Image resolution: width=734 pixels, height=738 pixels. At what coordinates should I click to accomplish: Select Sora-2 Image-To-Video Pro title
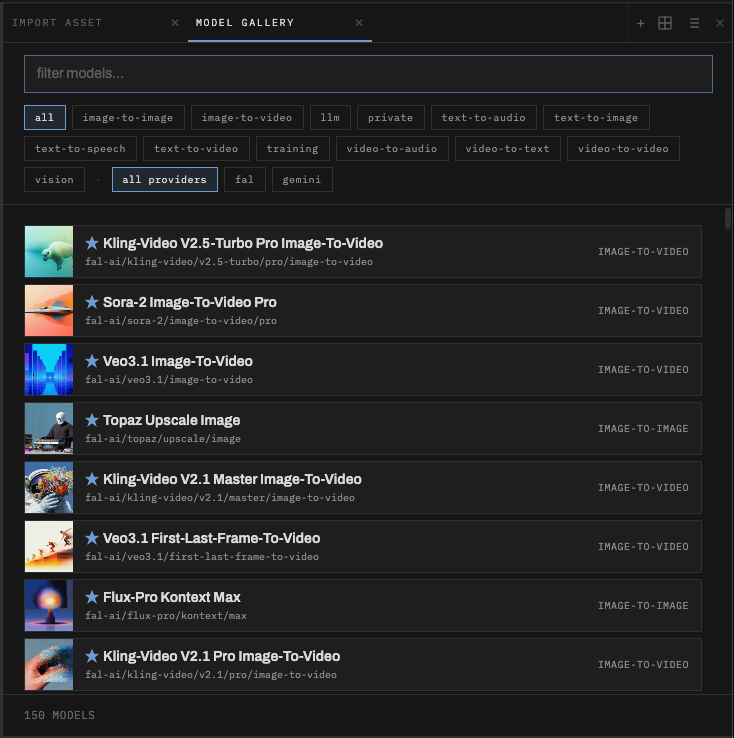(190, 302)
